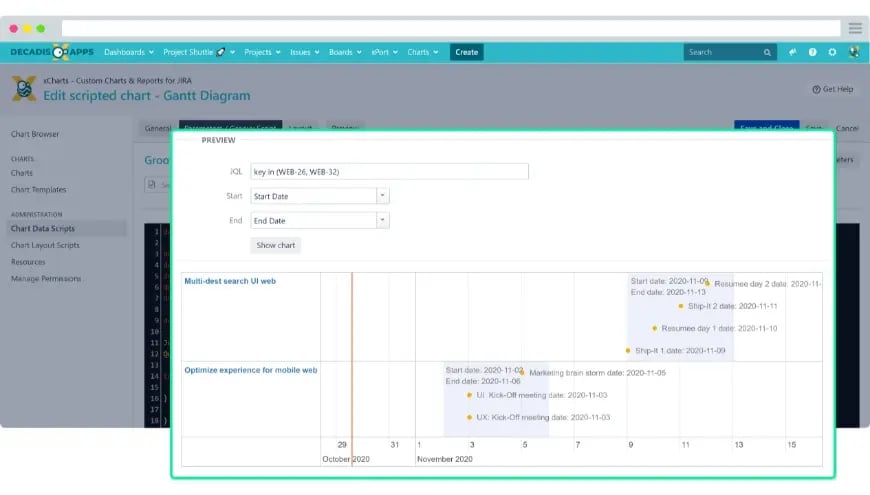Click the Marketing brain storm milestone dot
Viewport: 870px width, 495px height.
(x=522, y=373)
